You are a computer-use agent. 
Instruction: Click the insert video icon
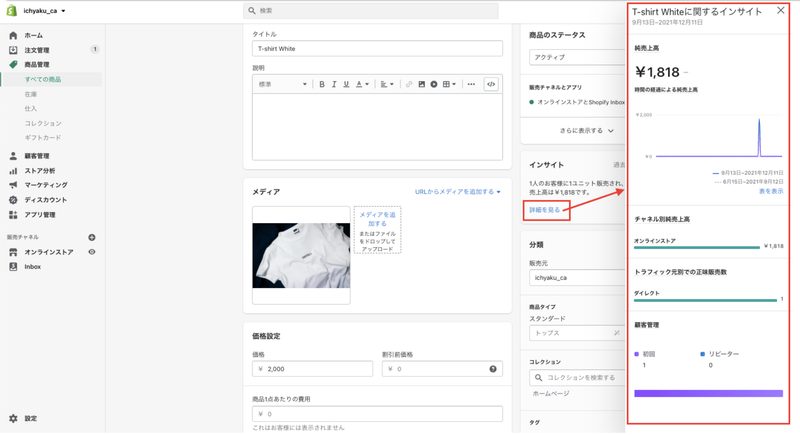coord(434,84)
